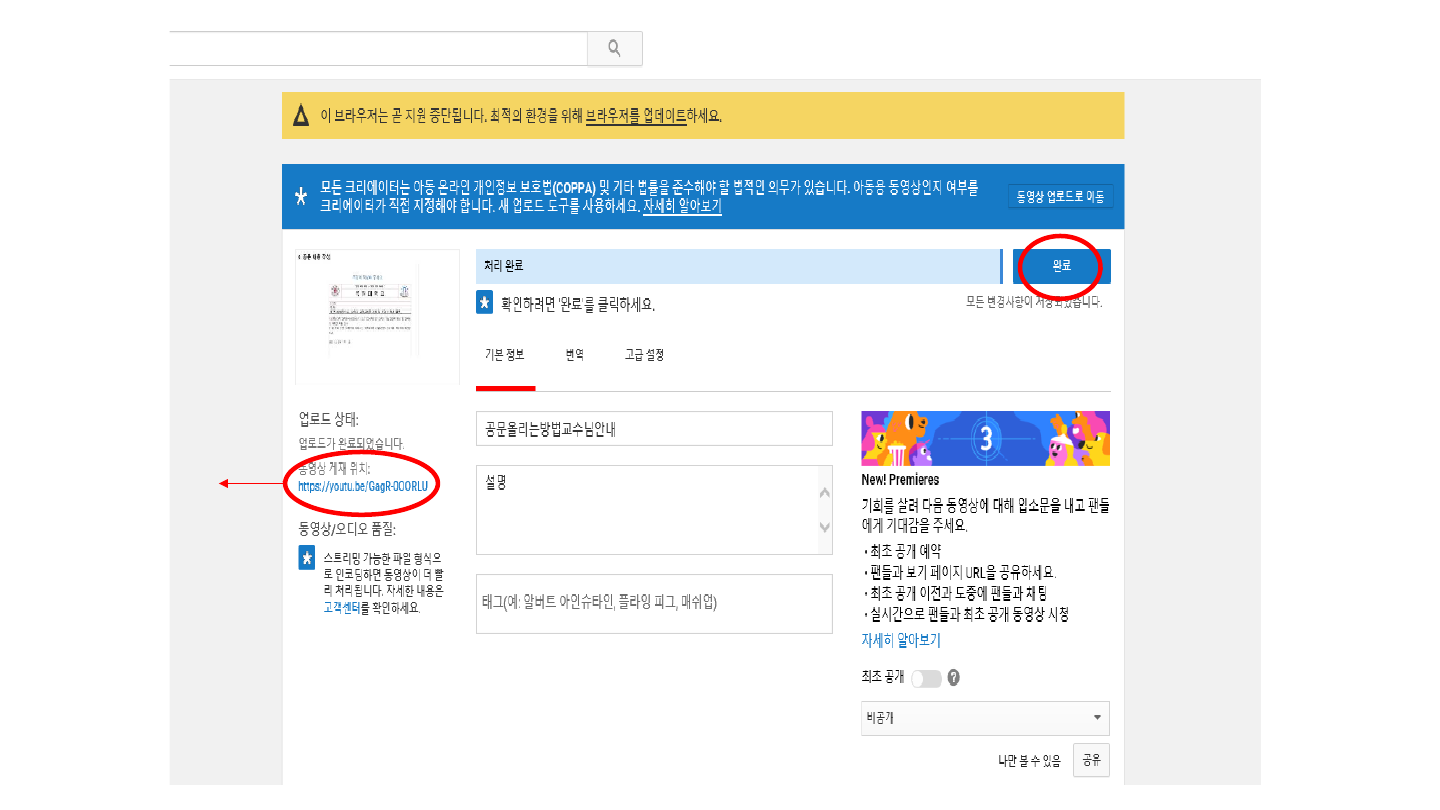Click the uploaded video thumbnail preview
This screenshot has height=810, width=1440.
coord(377,316)
